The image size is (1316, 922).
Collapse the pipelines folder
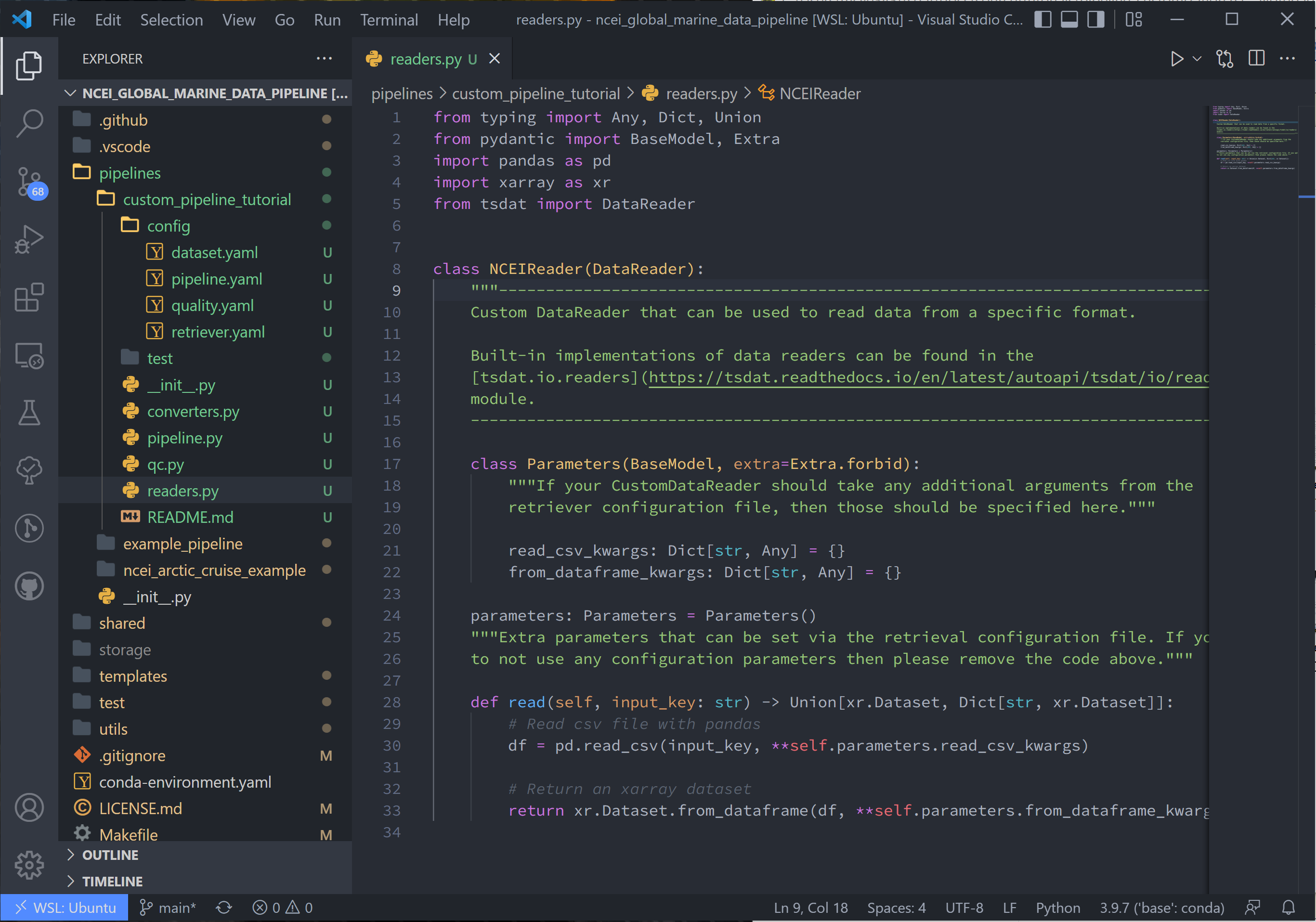pyautogui.click(x=205, y=172)
